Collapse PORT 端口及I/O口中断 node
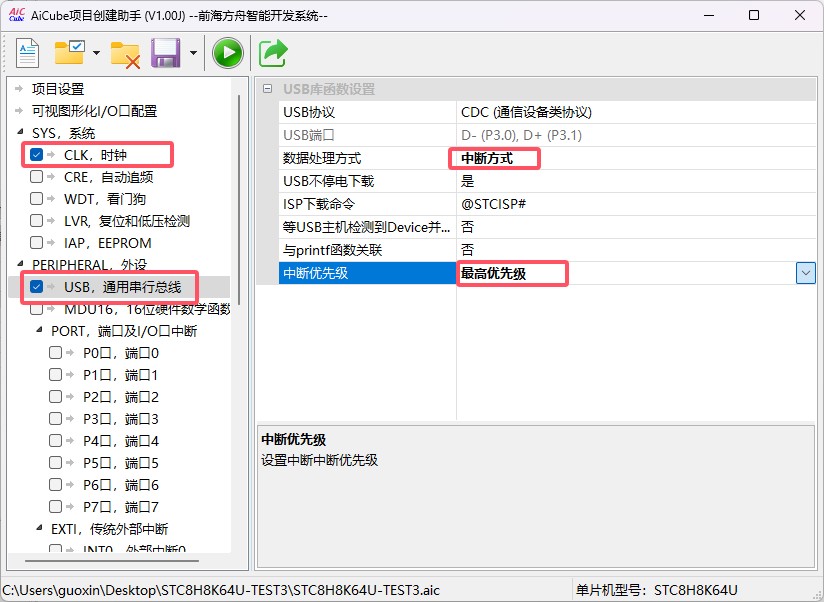Image resolution: width=824 pixels, height=602 pixels. click(39, 330)
